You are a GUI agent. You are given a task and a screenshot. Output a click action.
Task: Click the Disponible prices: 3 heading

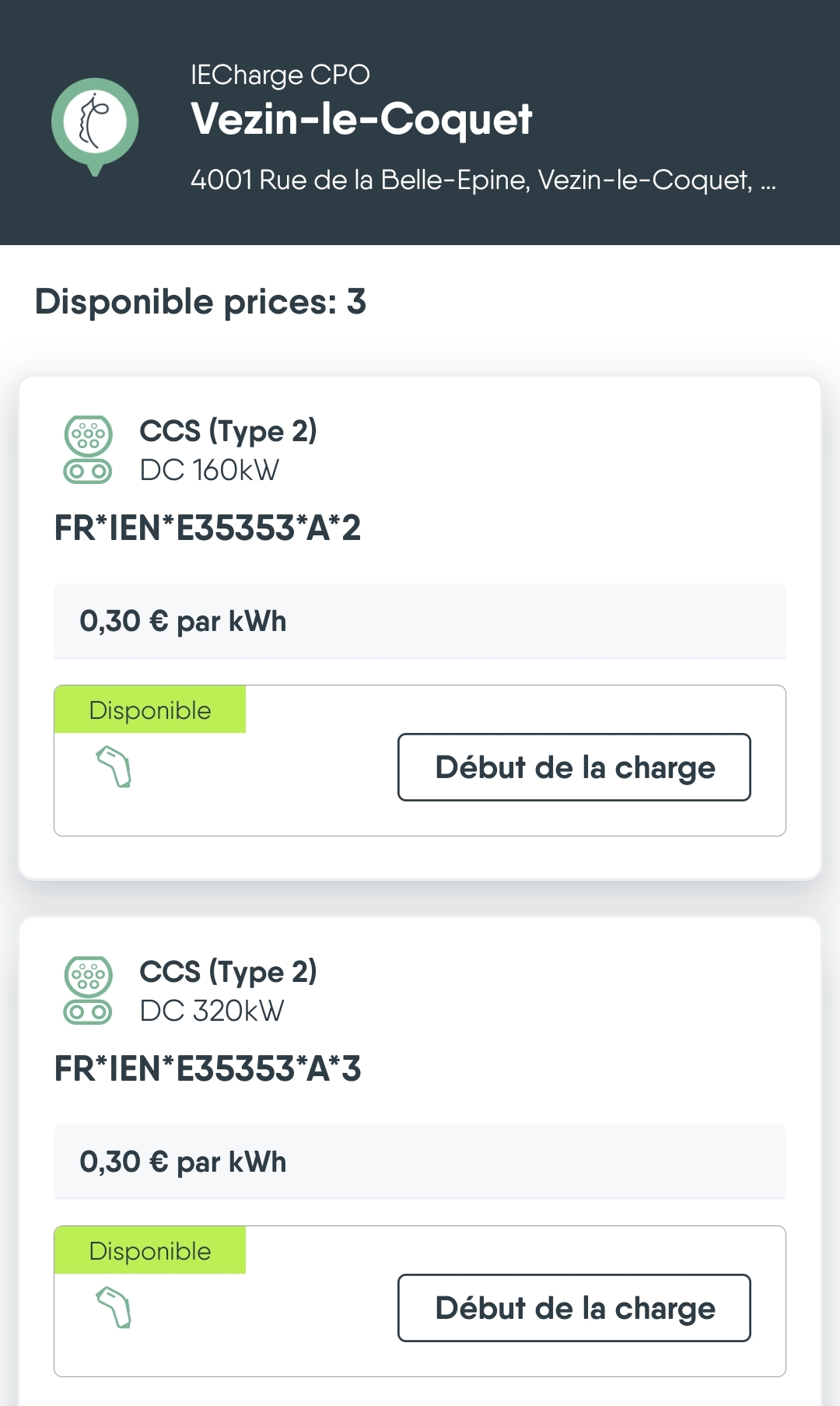pos(201,302)
